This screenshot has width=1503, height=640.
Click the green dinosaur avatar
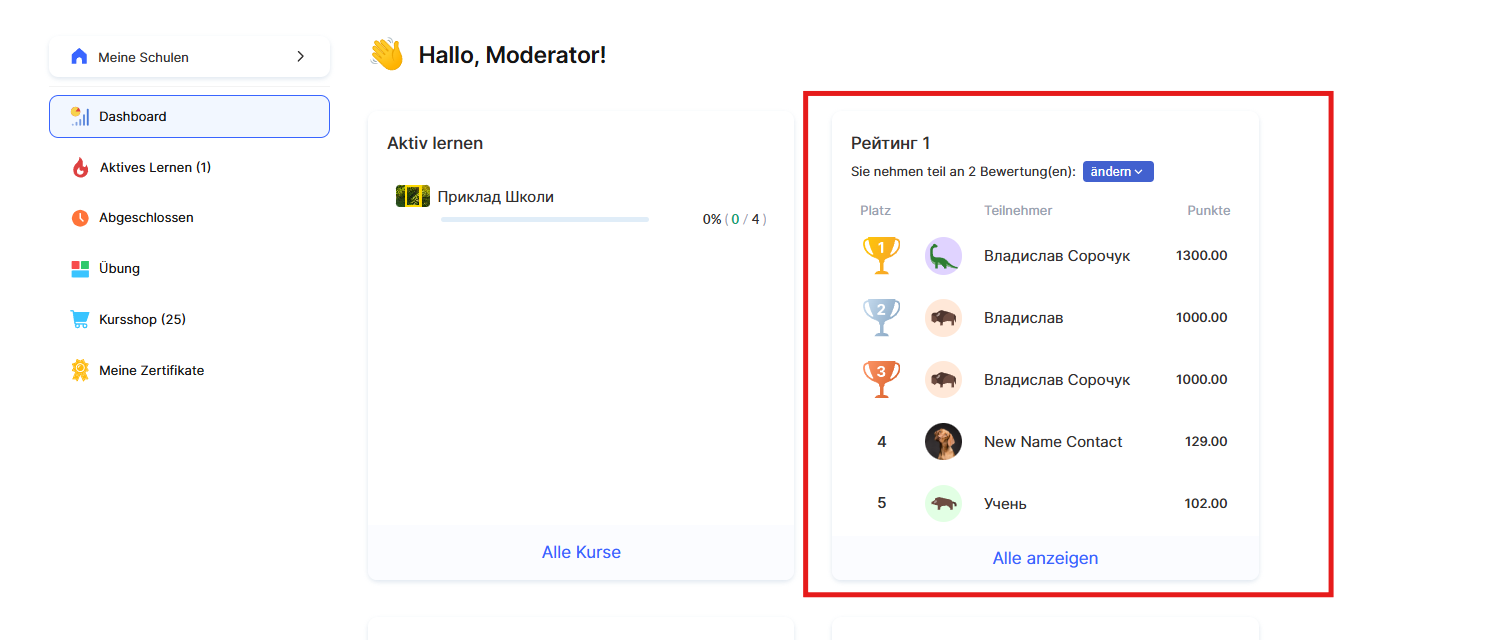(943, 256)
